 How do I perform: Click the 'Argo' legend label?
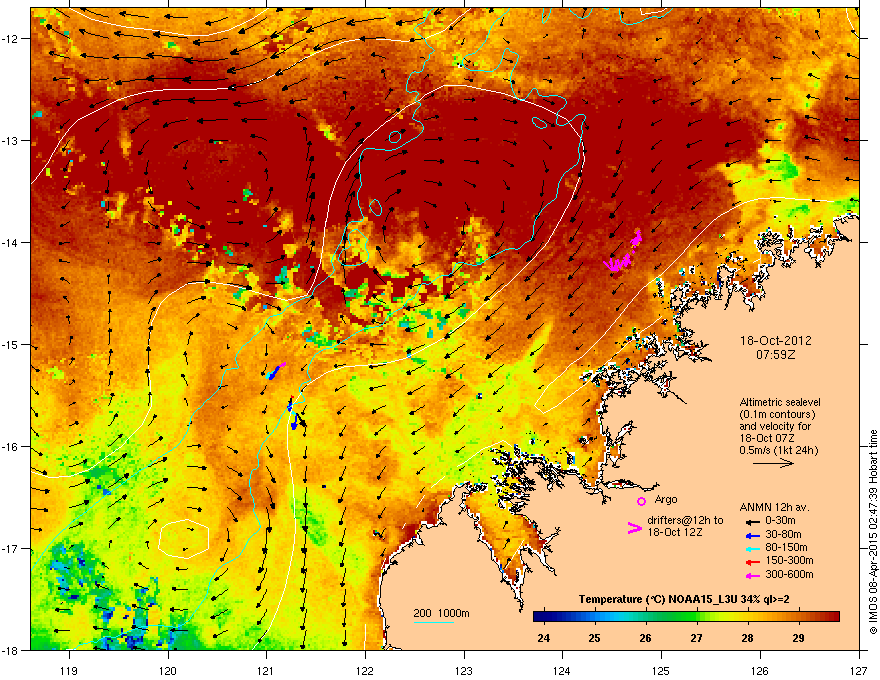point(666,499)
